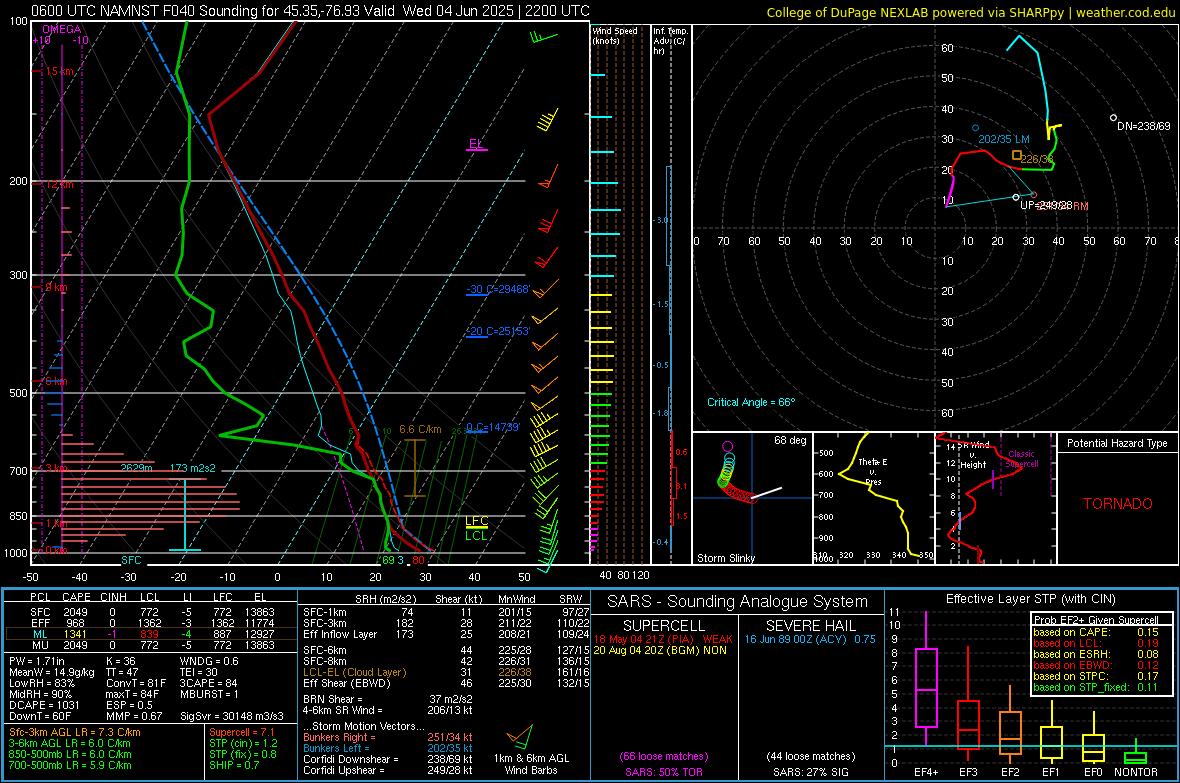Click the yellow square marker on hodograph
1180x783 pixels.
[1017, 155]
